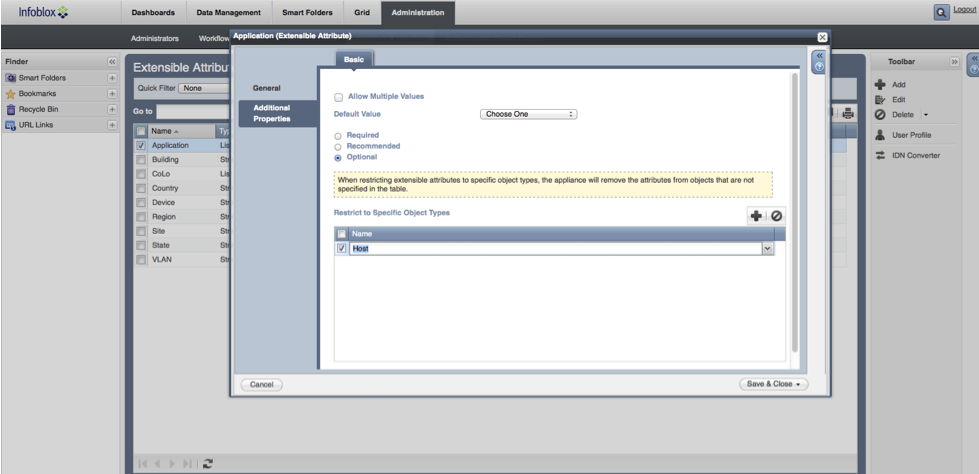The height and width of the screenshot is (474, 979).
Task: Uncheck the Application row checkbox
Action: (141, 146)
